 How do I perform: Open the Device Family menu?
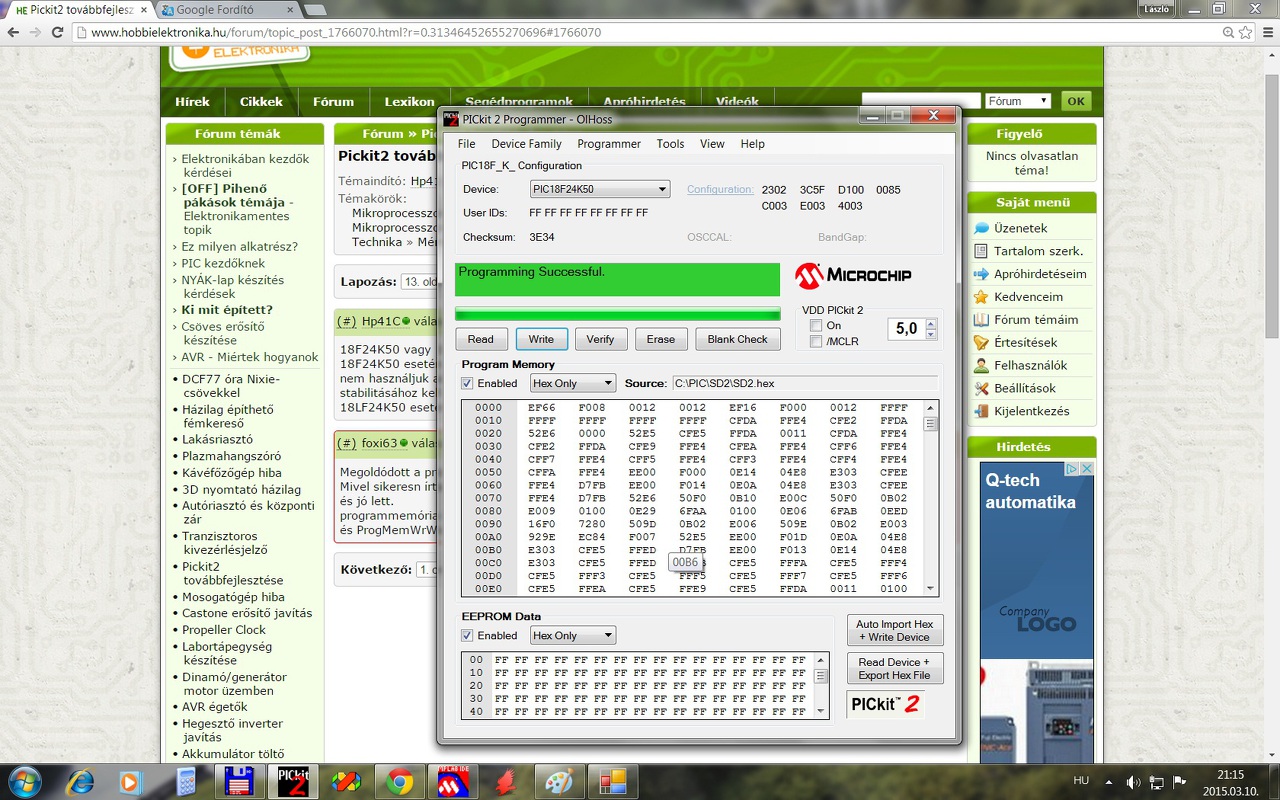[x=526, y=144]
